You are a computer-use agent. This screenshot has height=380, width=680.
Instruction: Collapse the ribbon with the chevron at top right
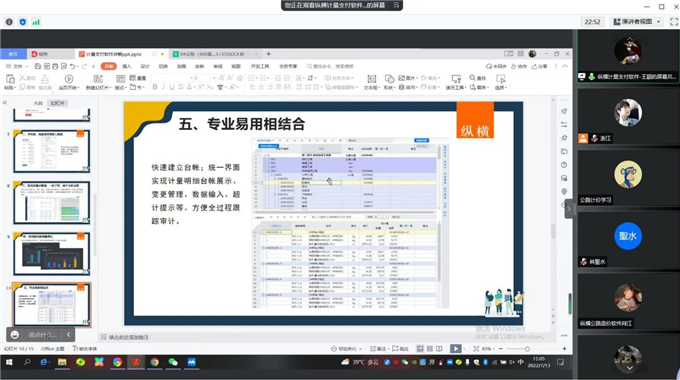565,66
